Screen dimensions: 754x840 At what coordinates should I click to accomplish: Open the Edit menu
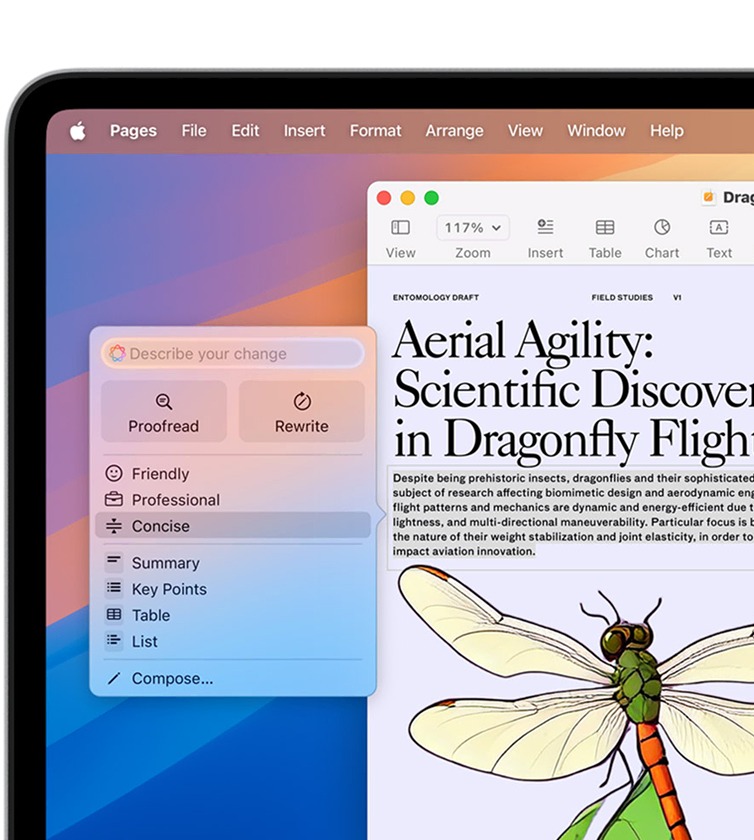pos(245,131)
